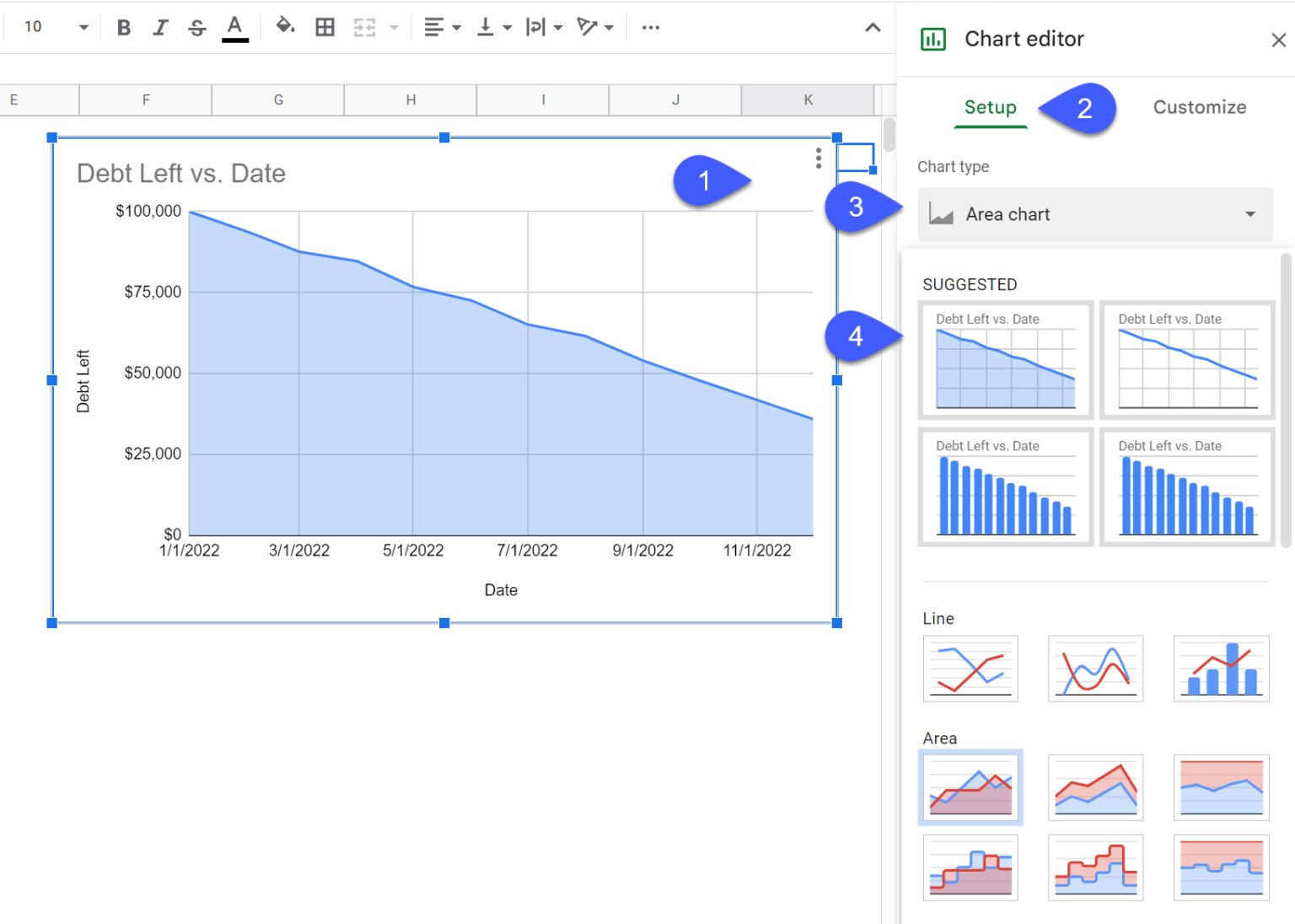Select the Setup tab
Viewport: 1295px width, 924px height.
point(990,107)
